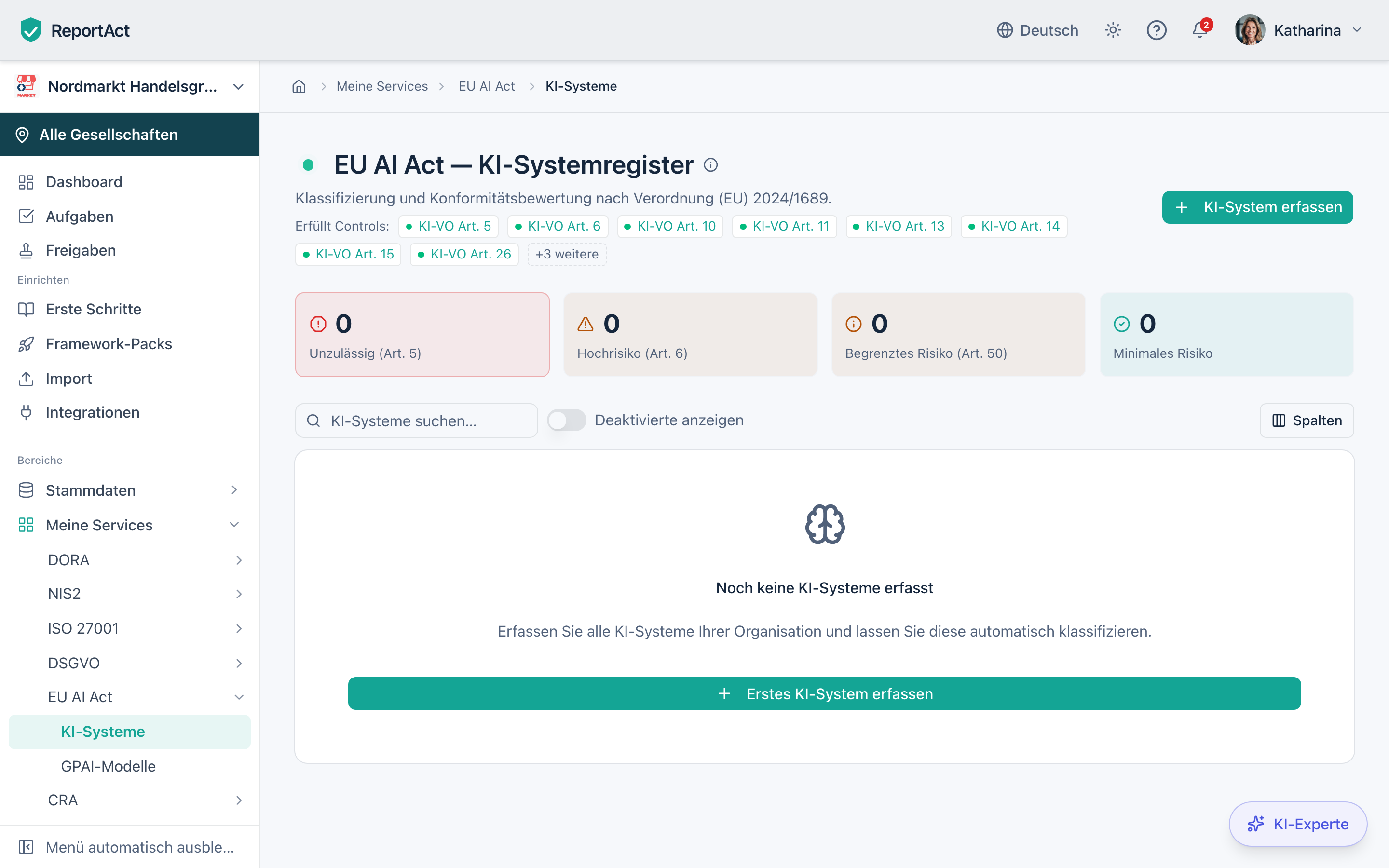Click the Integrationen plug icon

pos(26,412)
